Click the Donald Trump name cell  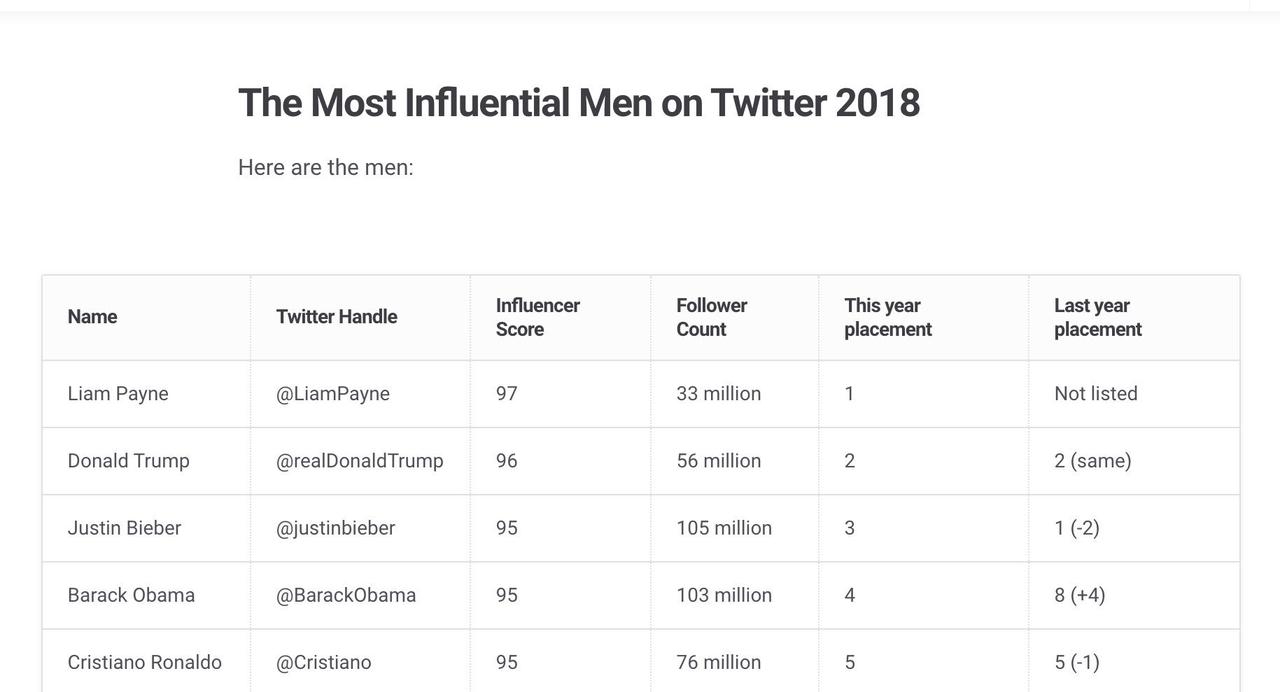(x=128, y=461)
